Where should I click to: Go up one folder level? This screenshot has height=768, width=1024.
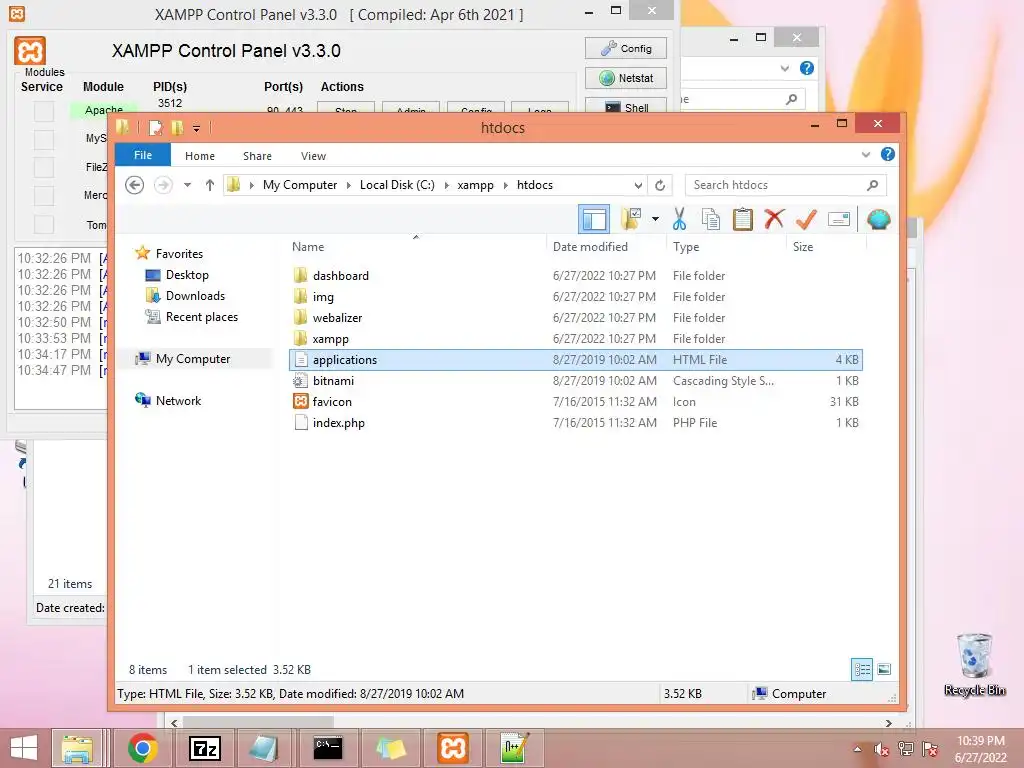(x=210, y=185)
